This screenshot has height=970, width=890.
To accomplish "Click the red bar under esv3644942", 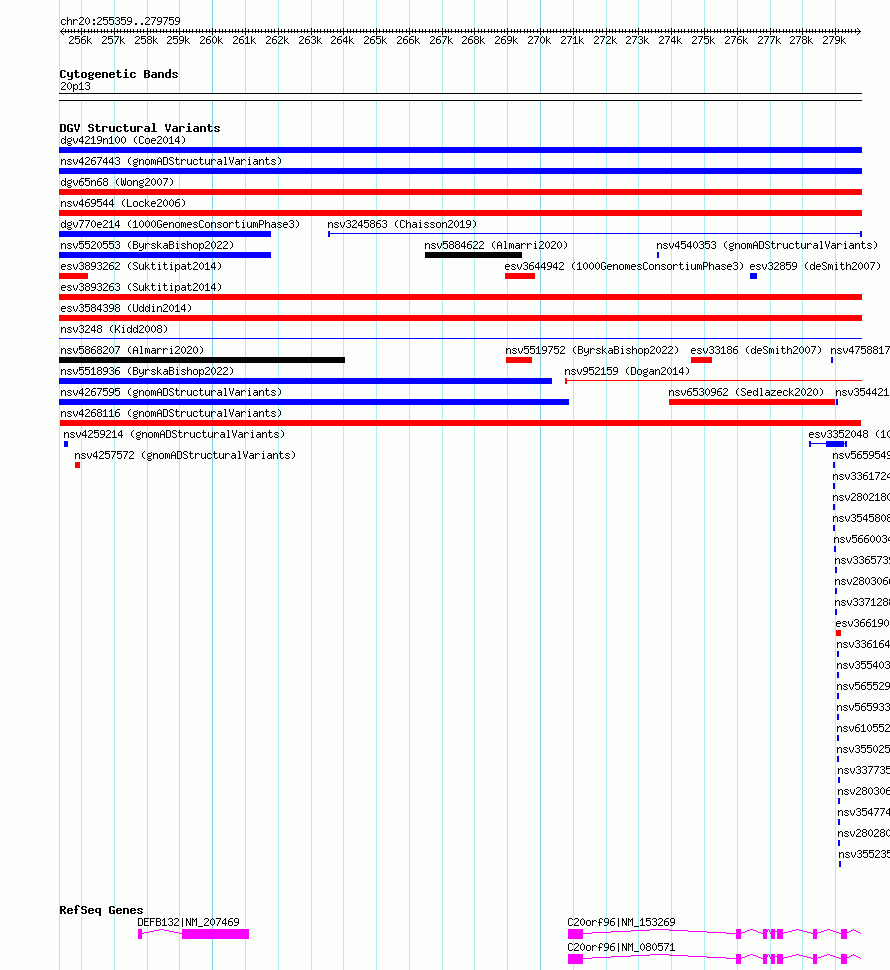I will (x=520, y=276).
